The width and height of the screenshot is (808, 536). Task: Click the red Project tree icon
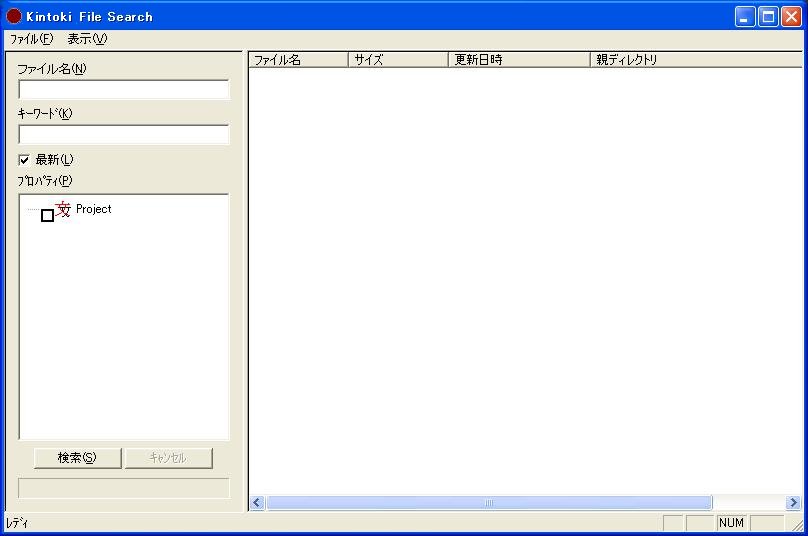[63, 209]
